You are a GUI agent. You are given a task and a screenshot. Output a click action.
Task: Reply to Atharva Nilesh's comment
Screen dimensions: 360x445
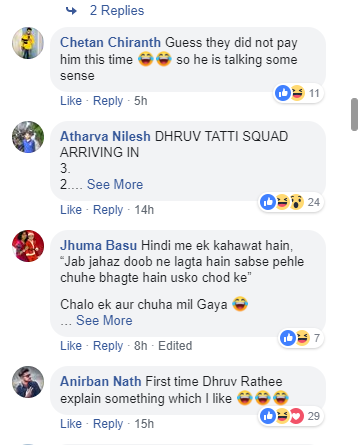[108, 210]
